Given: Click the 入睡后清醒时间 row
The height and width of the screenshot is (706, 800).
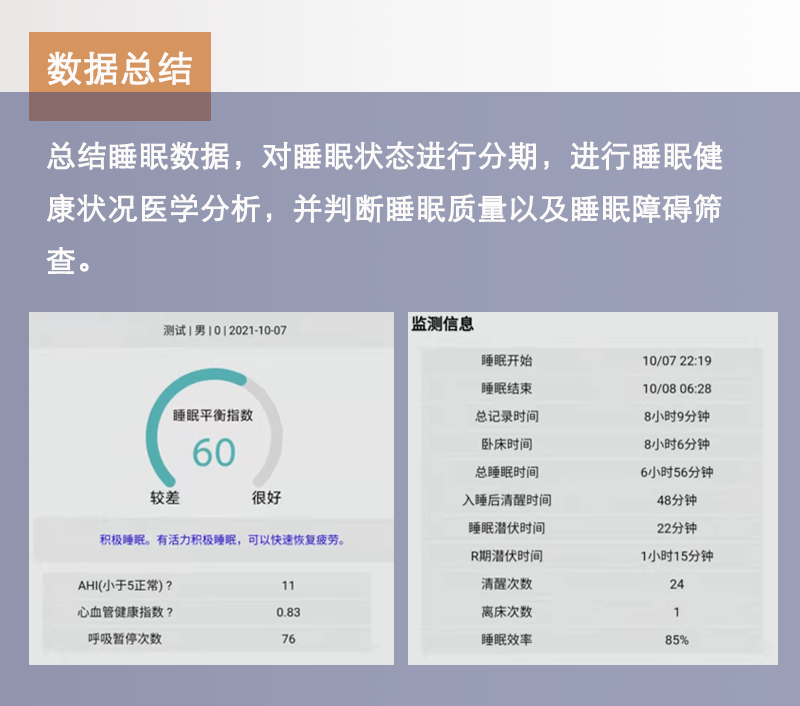Looking at the screenshot, I should (x=592, y=500).
